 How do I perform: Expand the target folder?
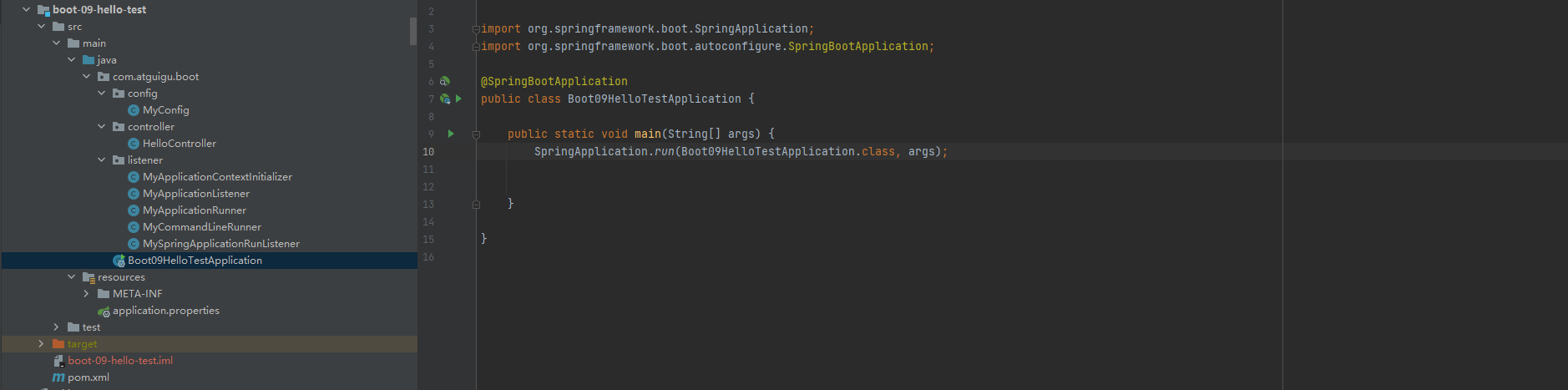[x=42, y=344]
